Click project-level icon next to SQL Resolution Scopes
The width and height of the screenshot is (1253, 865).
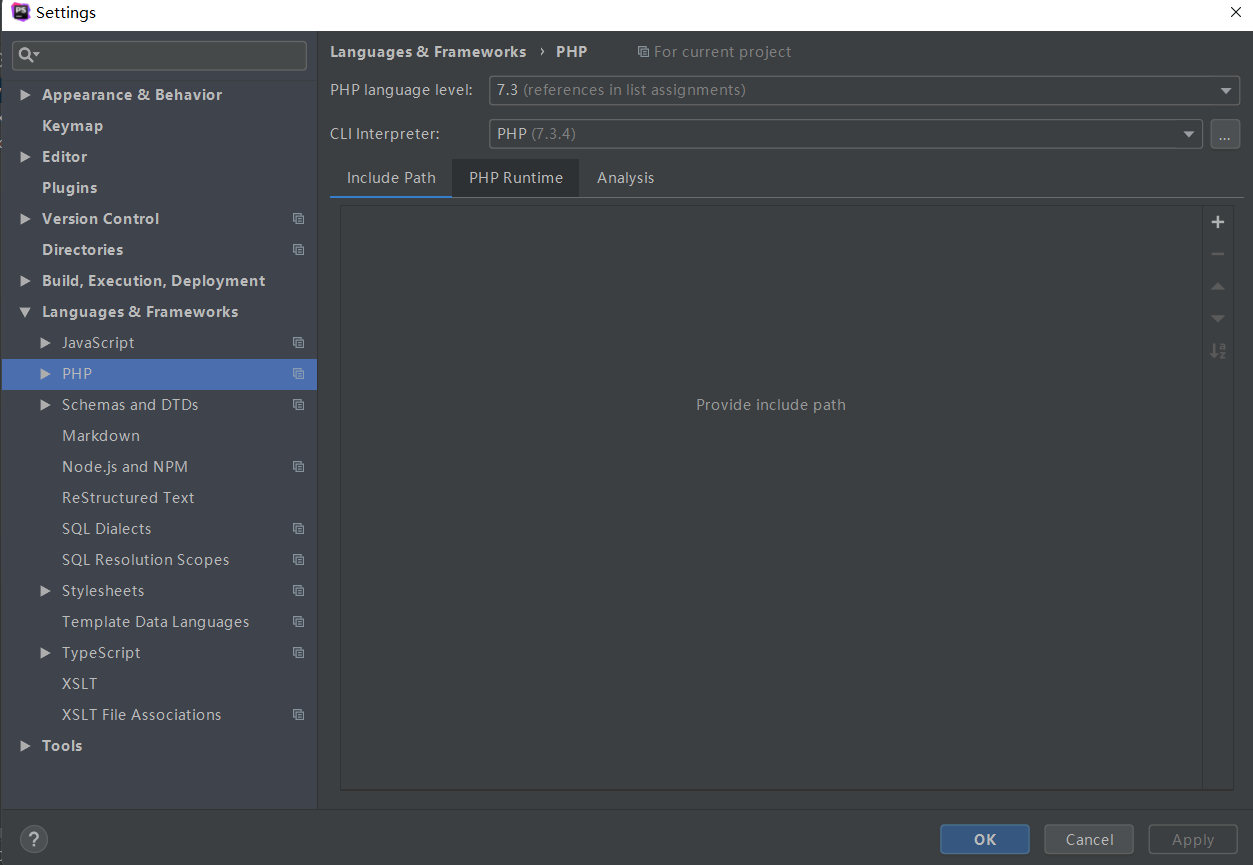pos(298,560)
